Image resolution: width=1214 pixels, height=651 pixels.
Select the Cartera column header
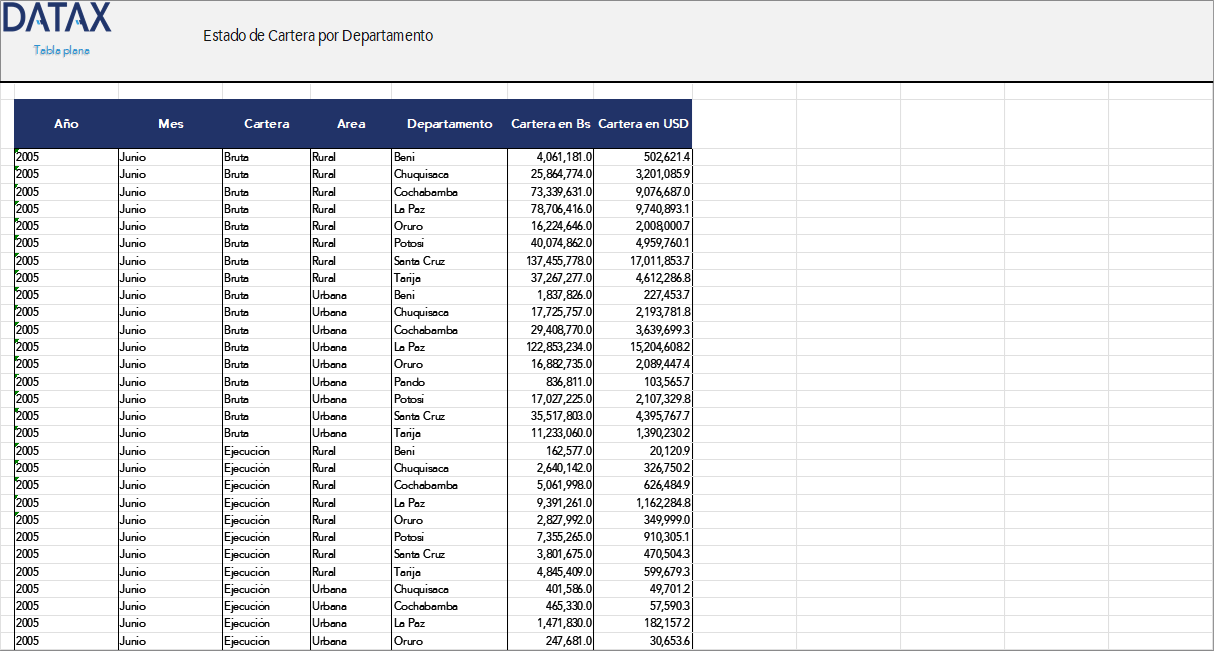[x=267, y=124]
